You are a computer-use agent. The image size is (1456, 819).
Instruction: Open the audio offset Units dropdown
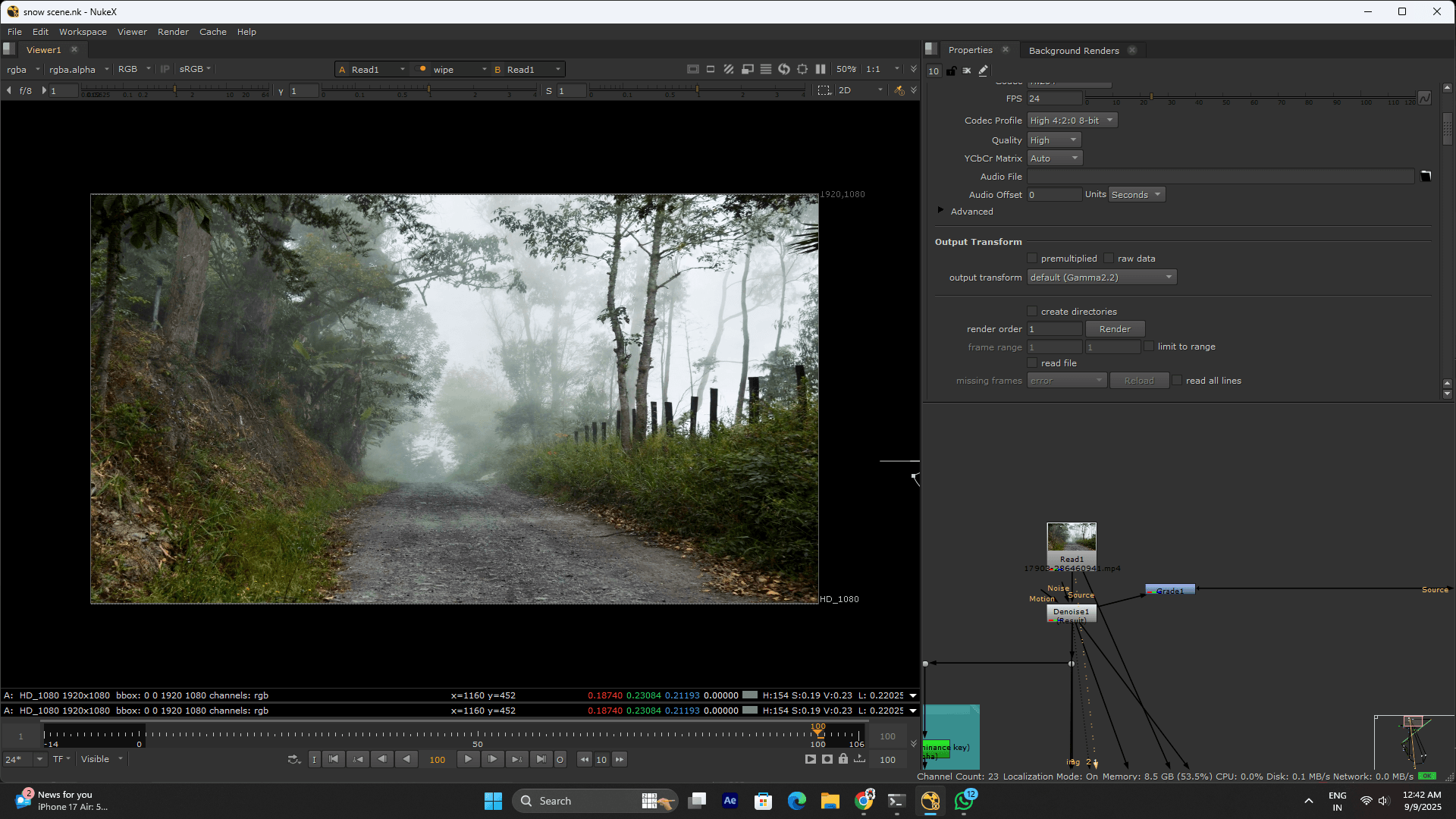1137,194
